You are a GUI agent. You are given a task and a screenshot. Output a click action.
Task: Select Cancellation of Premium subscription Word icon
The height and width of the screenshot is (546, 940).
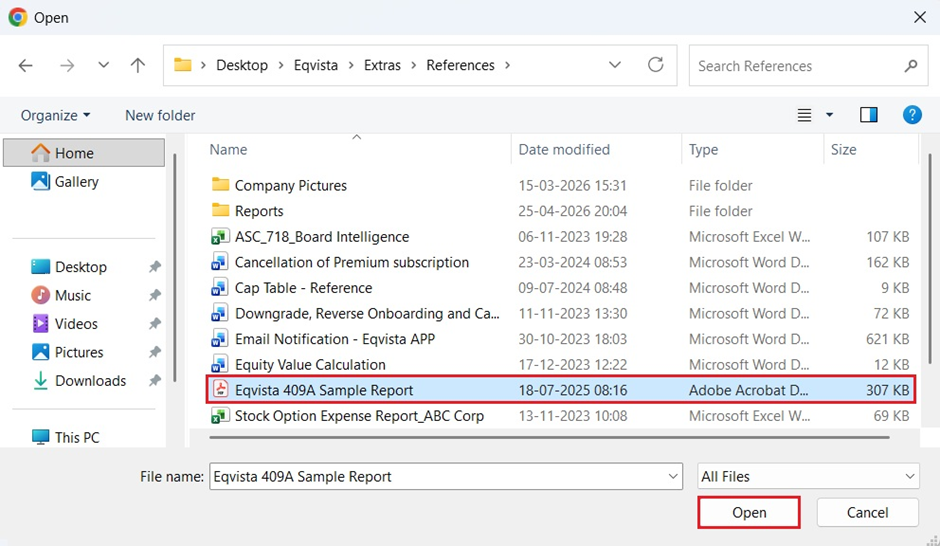[x=220, y=262]
